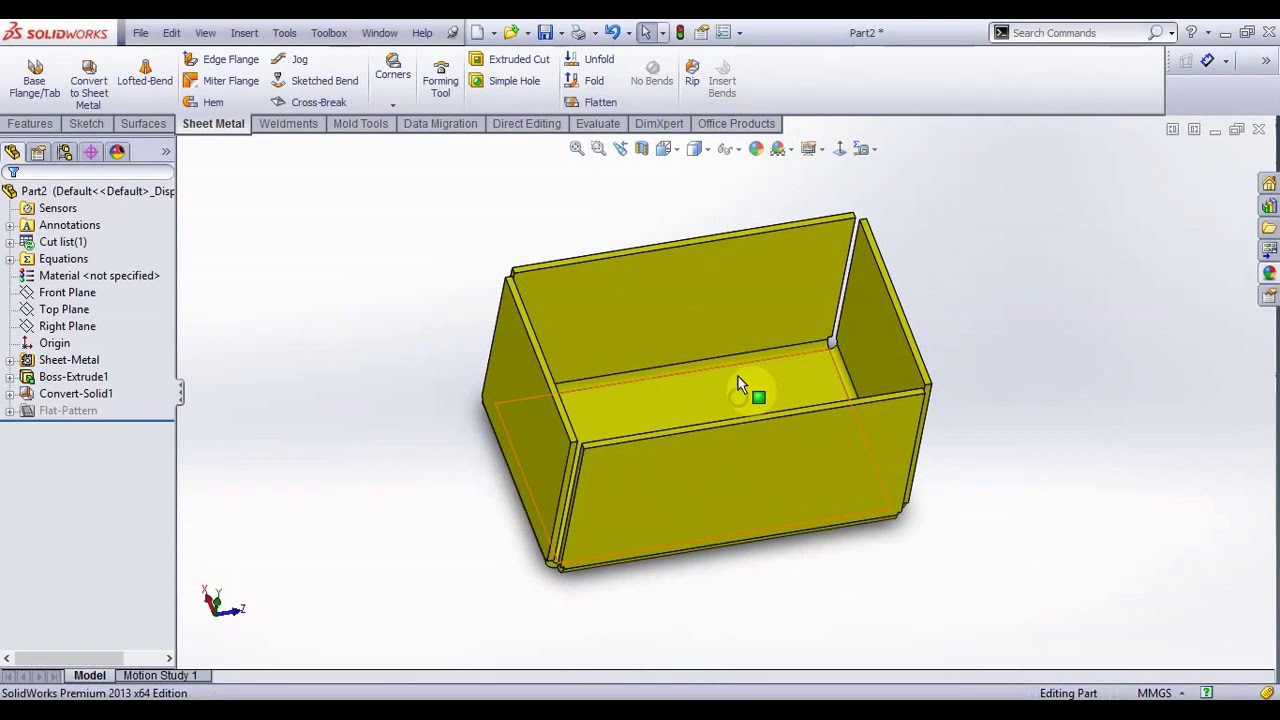Image resolution: width=1280 pixels, height=720 pixels.
Task: Switch to the Evaluate tab
Action: [x=598, y=124]
